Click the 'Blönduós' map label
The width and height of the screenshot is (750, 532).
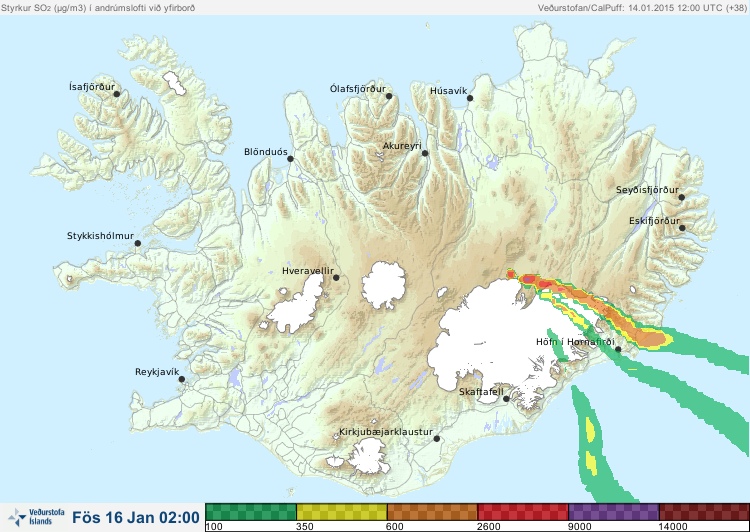(x=265, y=152)
